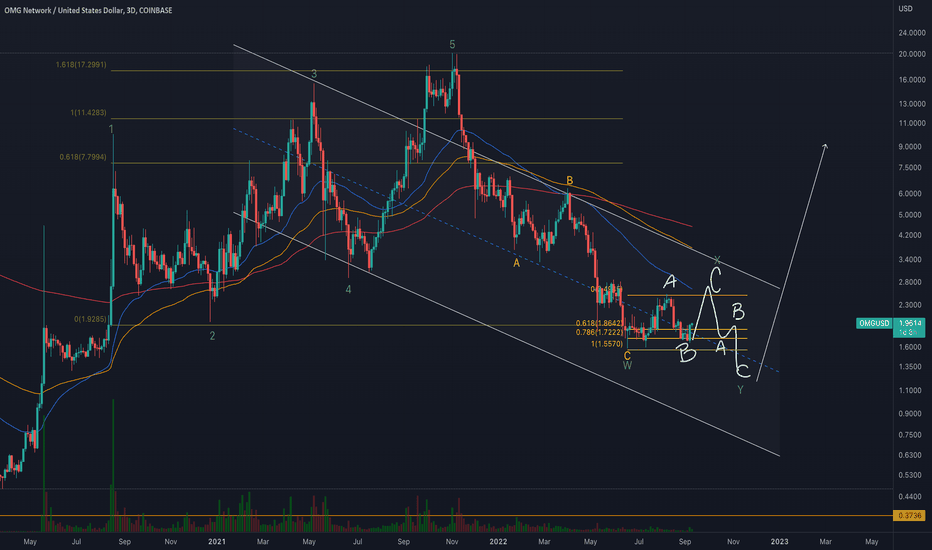Click the green Y wave label

pos(741,390)
